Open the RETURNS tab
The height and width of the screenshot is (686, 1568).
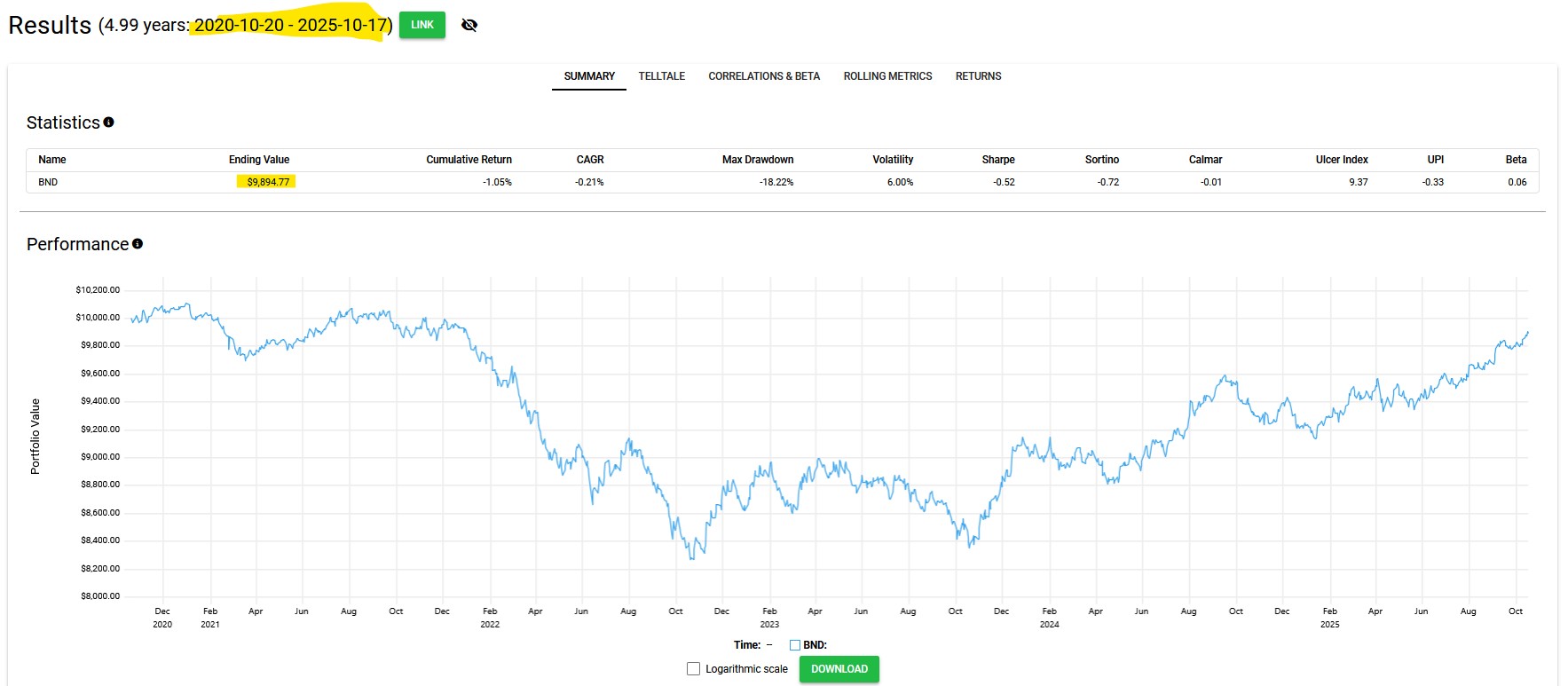[978, 76]
